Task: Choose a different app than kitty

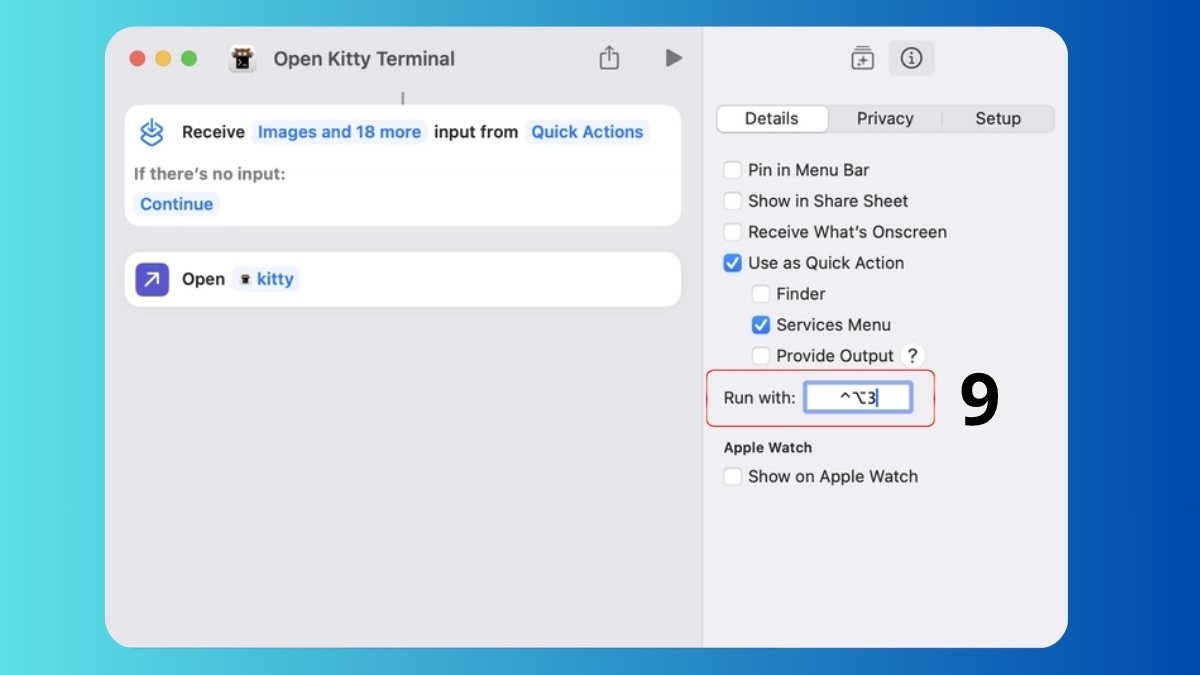Action: tap(266, 279)
